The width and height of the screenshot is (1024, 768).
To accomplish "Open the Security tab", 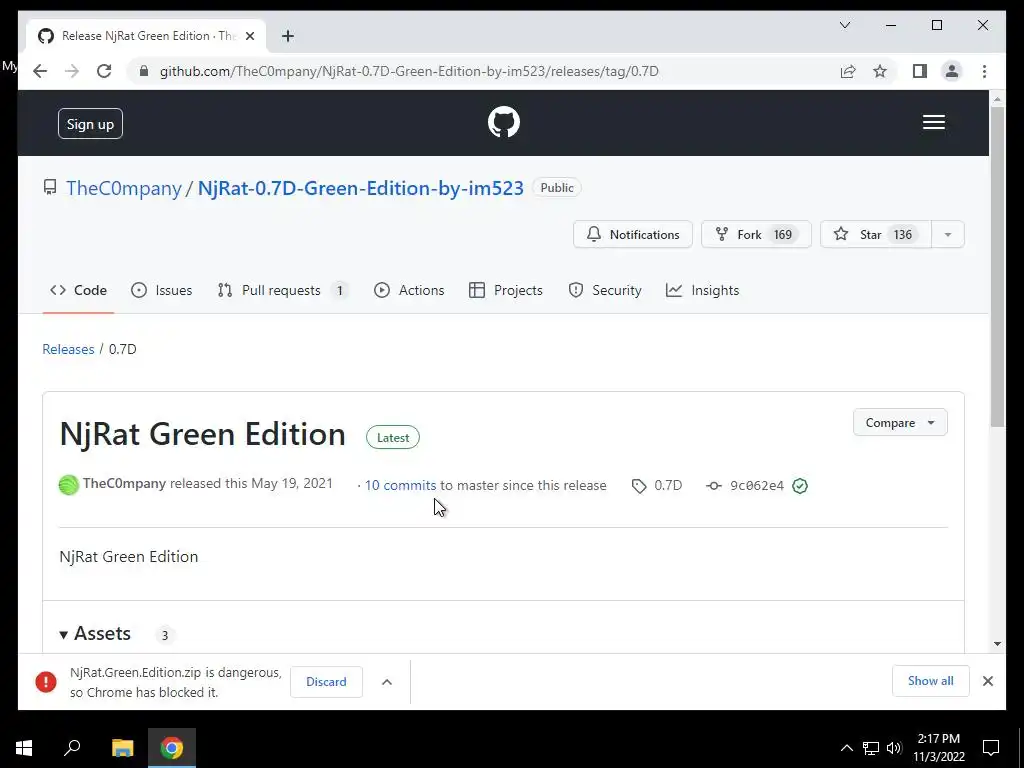I will pos(605,291).
